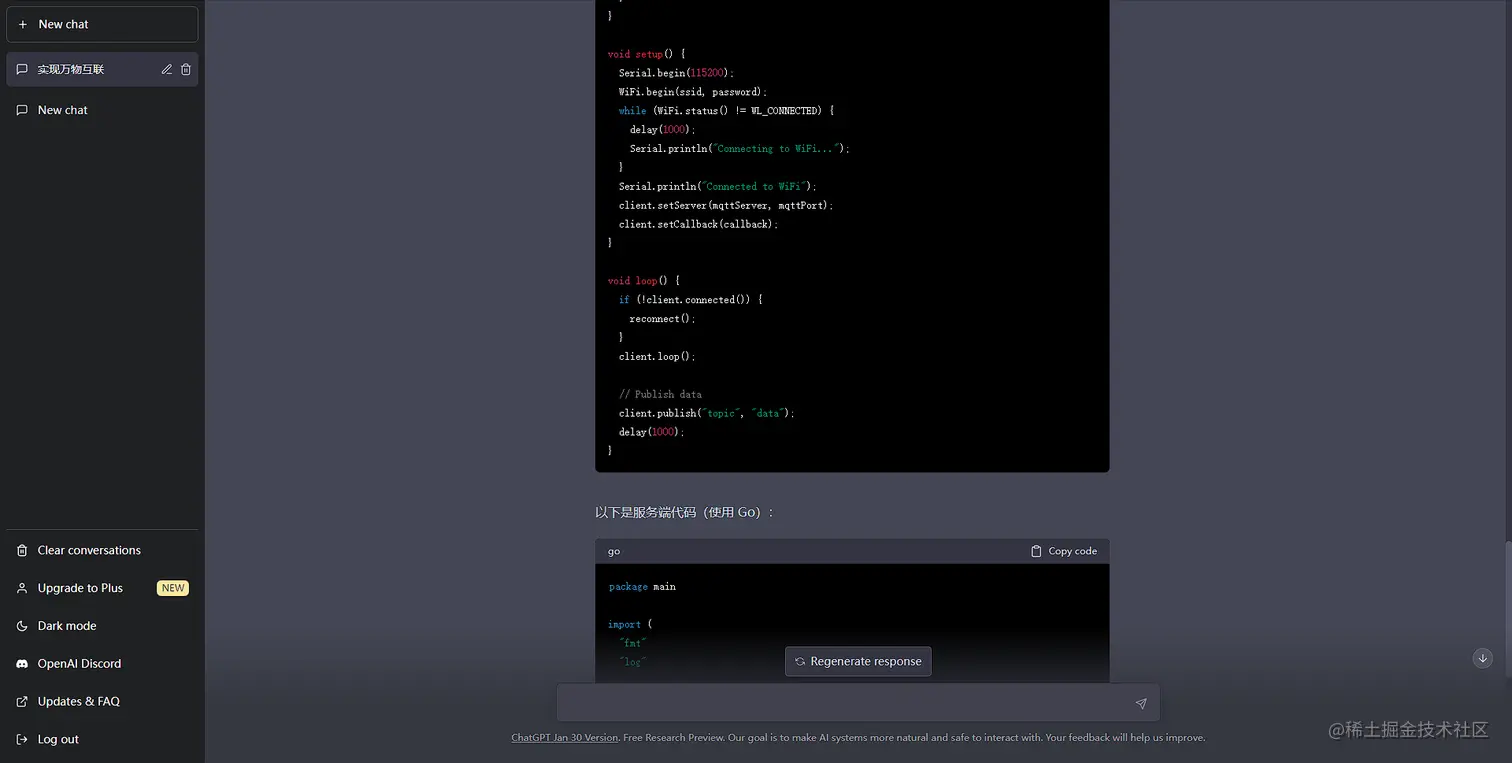Click the moon icon for Dark mode
Viewport: 1512px width, 763px height.
[x=22, y=626]
